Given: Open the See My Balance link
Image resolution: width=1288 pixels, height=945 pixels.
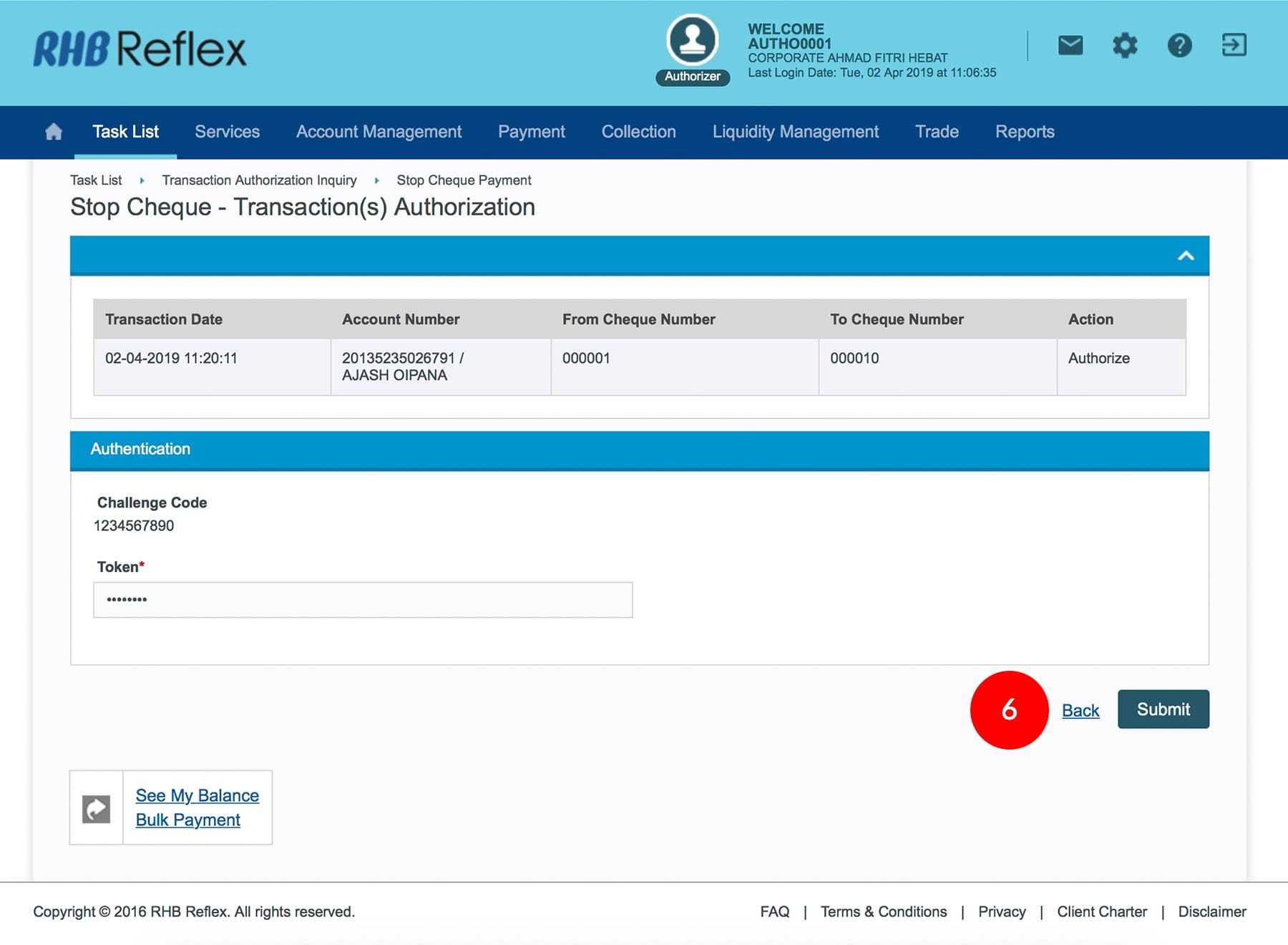Looking at the screenshot, I should click(197, 795).
